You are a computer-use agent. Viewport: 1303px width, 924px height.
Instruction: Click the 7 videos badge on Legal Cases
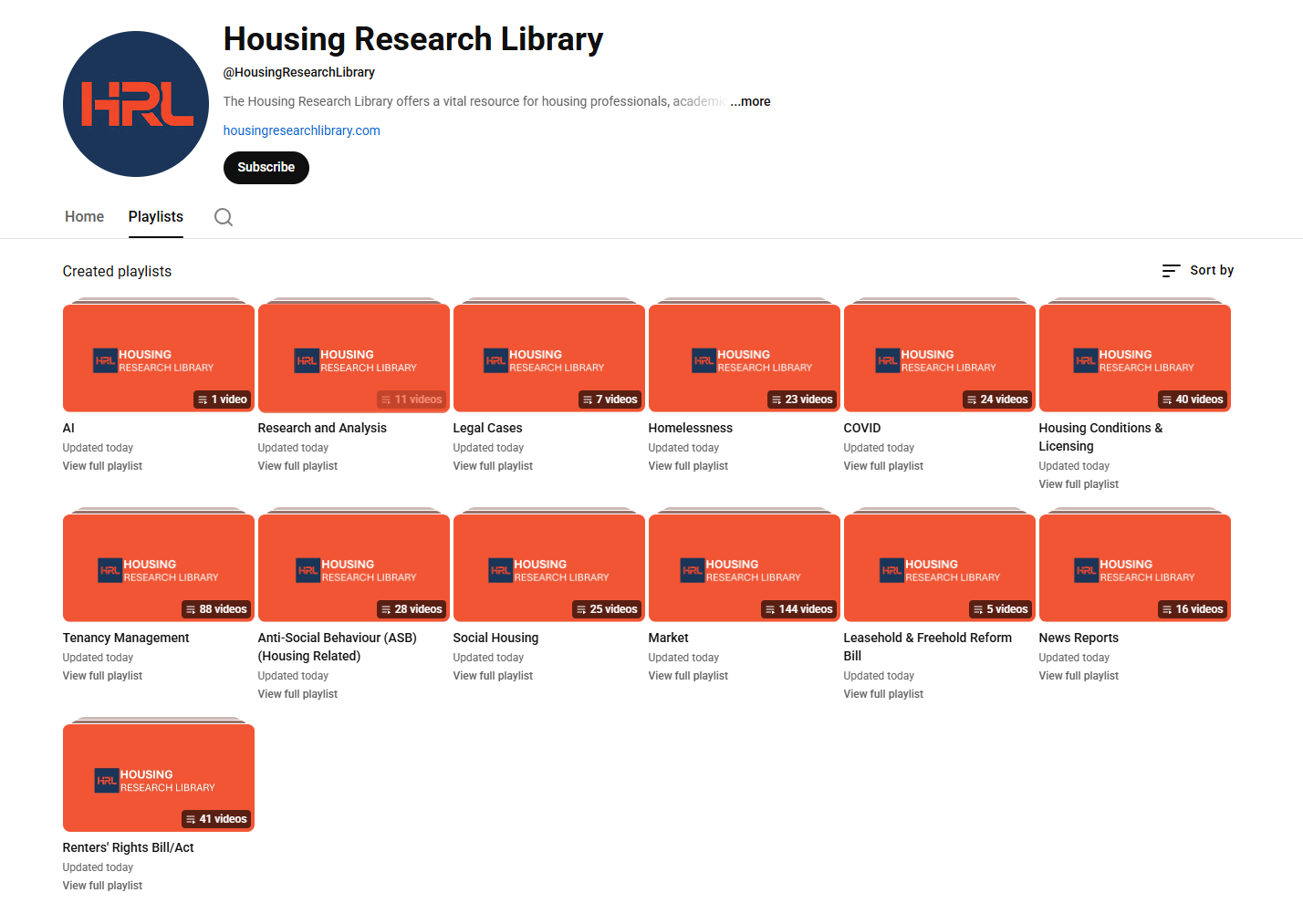[610, 400]
